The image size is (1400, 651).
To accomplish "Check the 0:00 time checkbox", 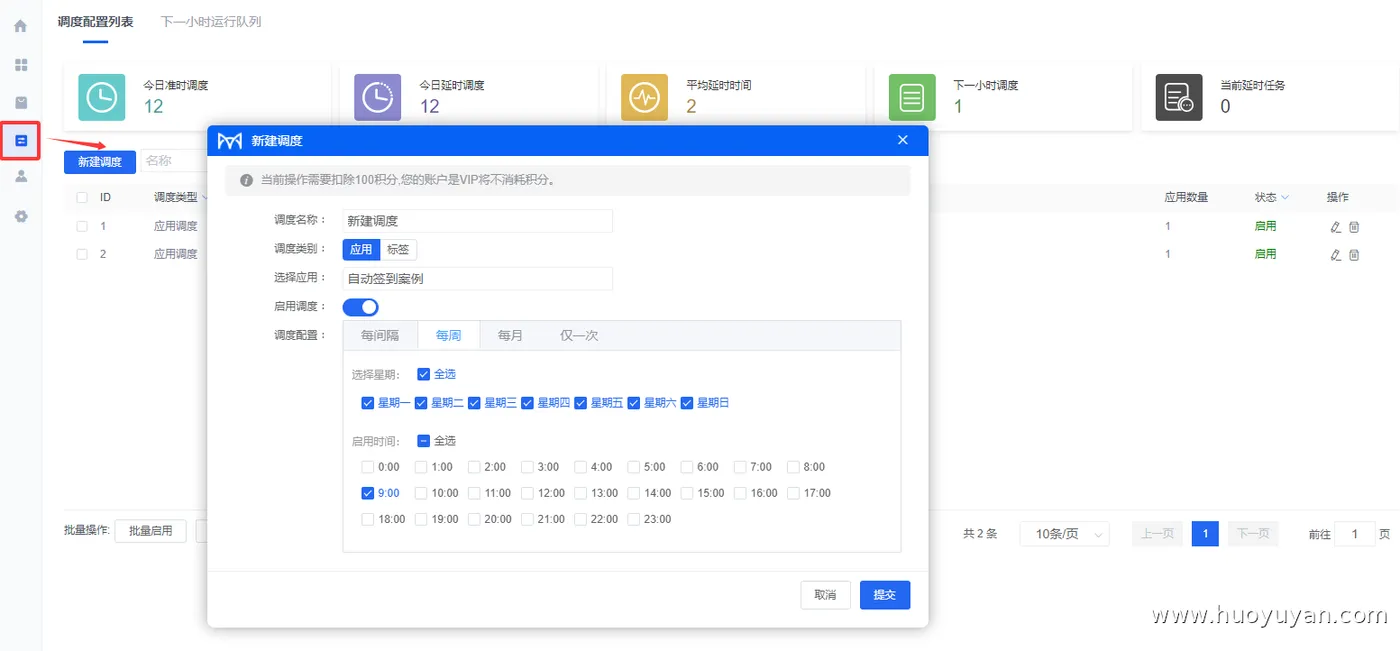I will click(368, 467).
